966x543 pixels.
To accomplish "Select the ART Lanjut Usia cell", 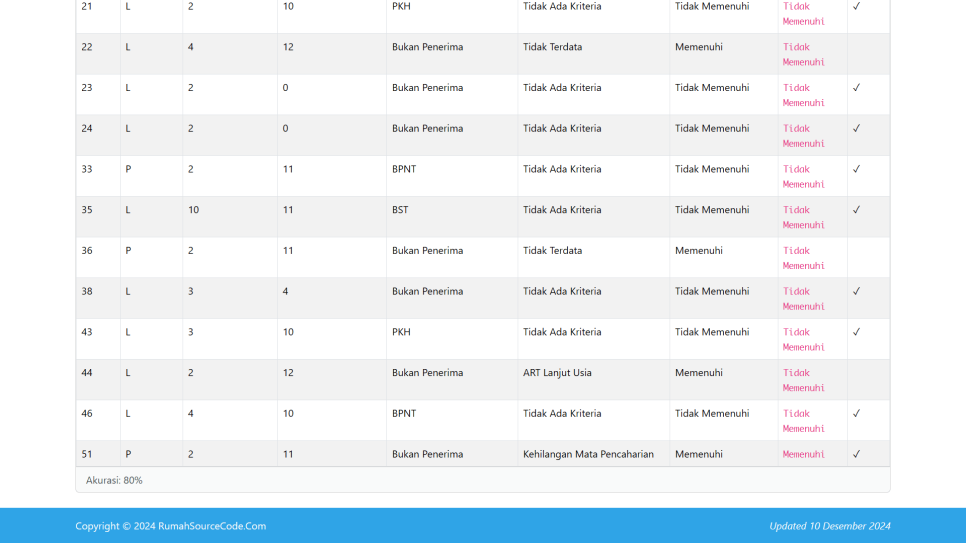I will pyautogui.click(x=557, y=373).
